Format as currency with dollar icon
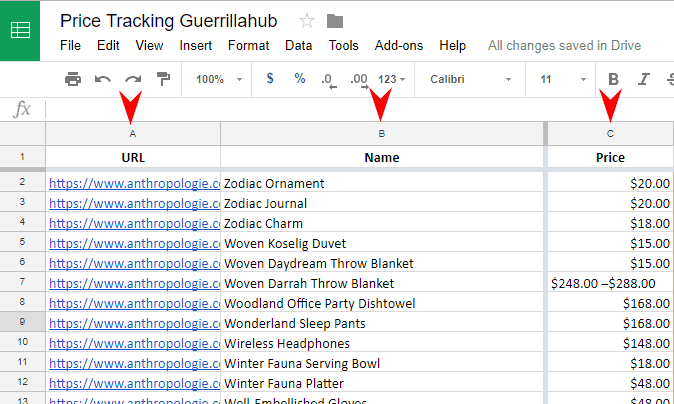The width and height of the screenshot is (674, 404). (x=270, y=79)
